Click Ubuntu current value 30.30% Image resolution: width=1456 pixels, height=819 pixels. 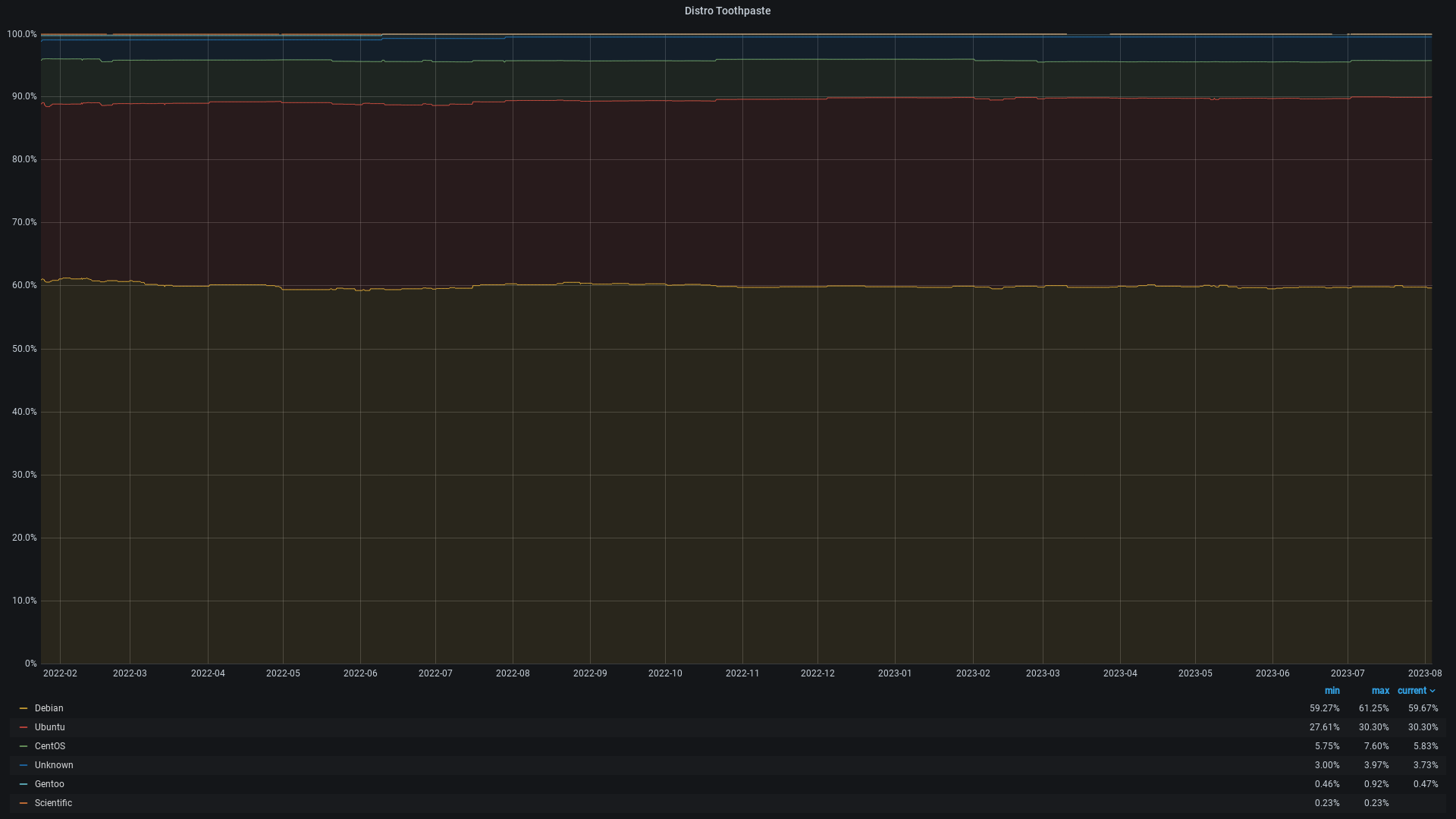point(1423,727)
